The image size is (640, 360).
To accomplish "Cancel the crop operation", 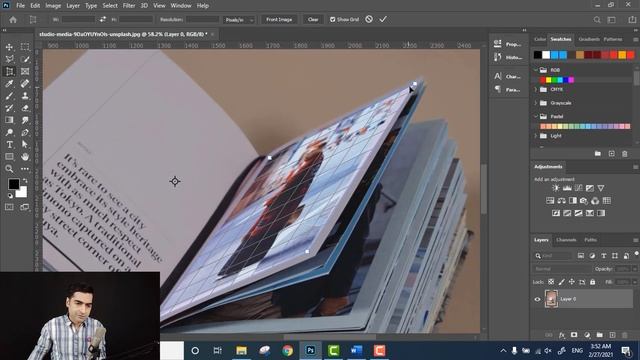I will click(x=369, y=19).
